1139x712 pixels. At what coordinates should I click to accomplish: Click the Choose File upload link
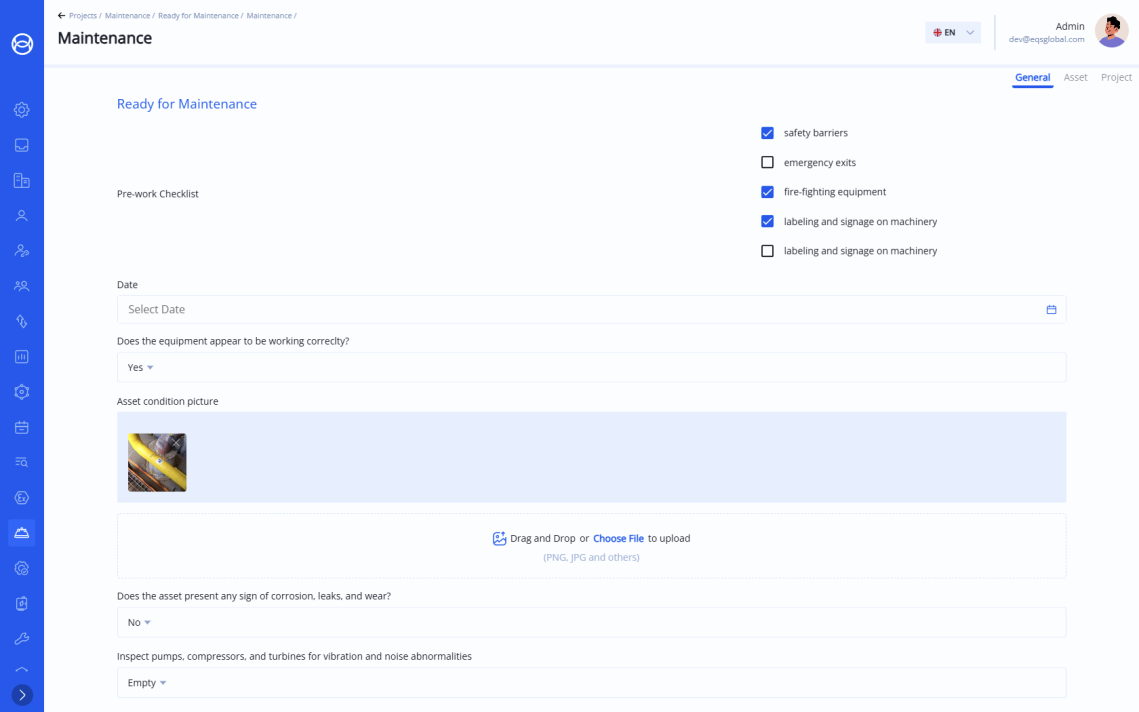pyautogui.click(x=618, y=538)
